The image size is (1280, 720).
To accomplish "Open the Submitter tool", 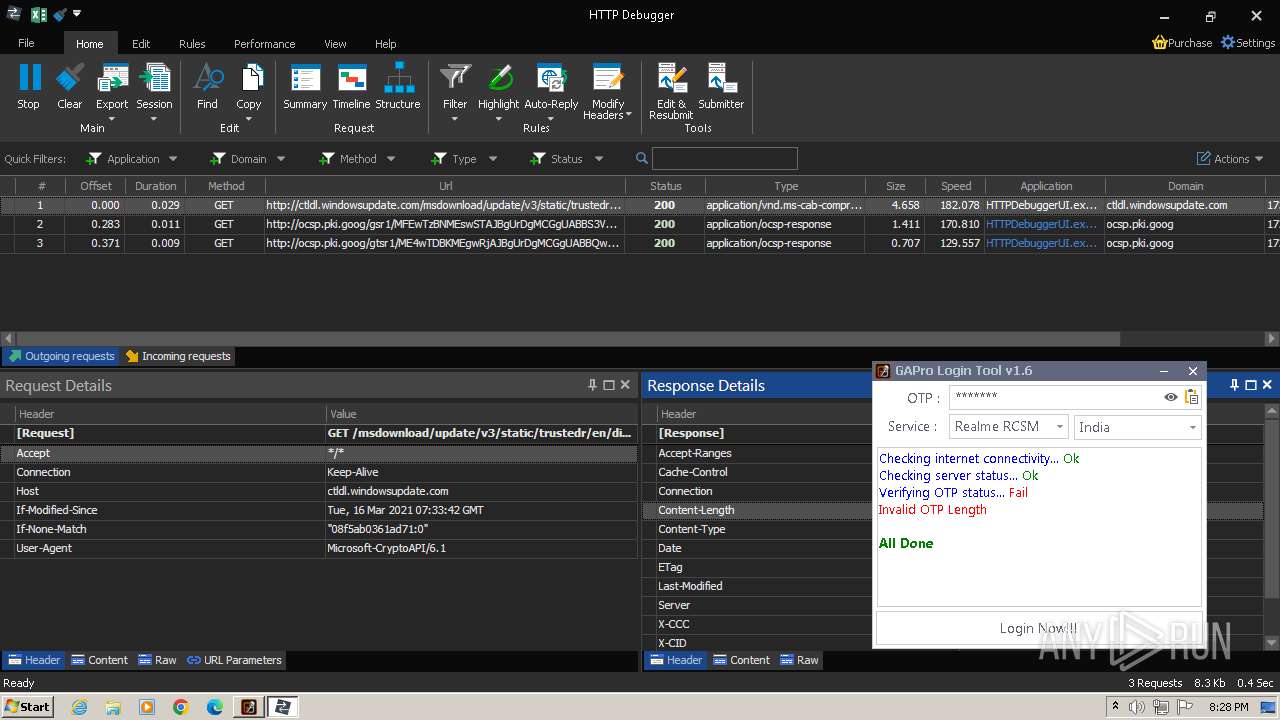I will point(721,86).
